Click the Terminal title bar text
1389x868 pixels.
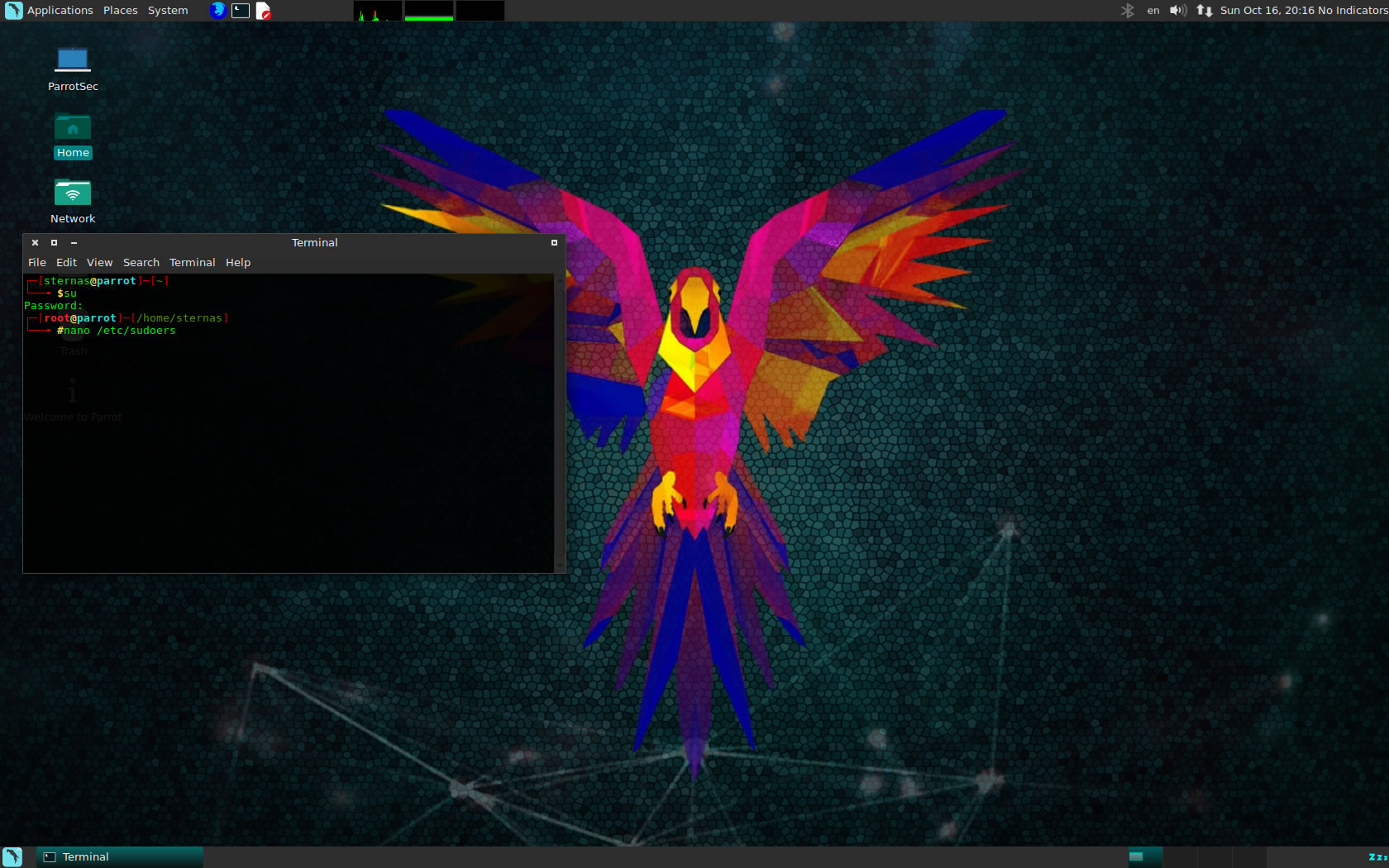314,242
